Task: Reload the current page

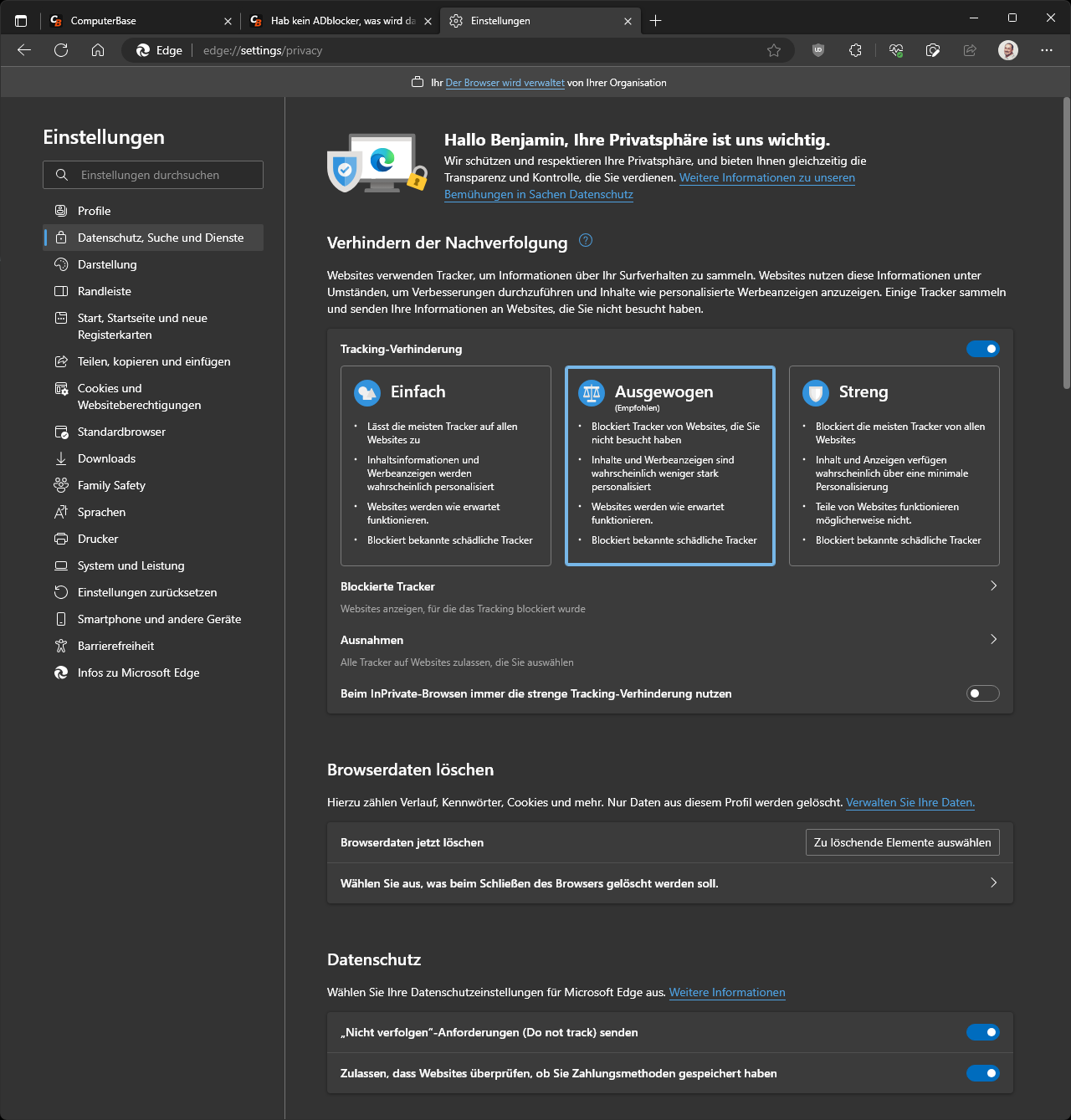Action: click(x=60, y=50)
